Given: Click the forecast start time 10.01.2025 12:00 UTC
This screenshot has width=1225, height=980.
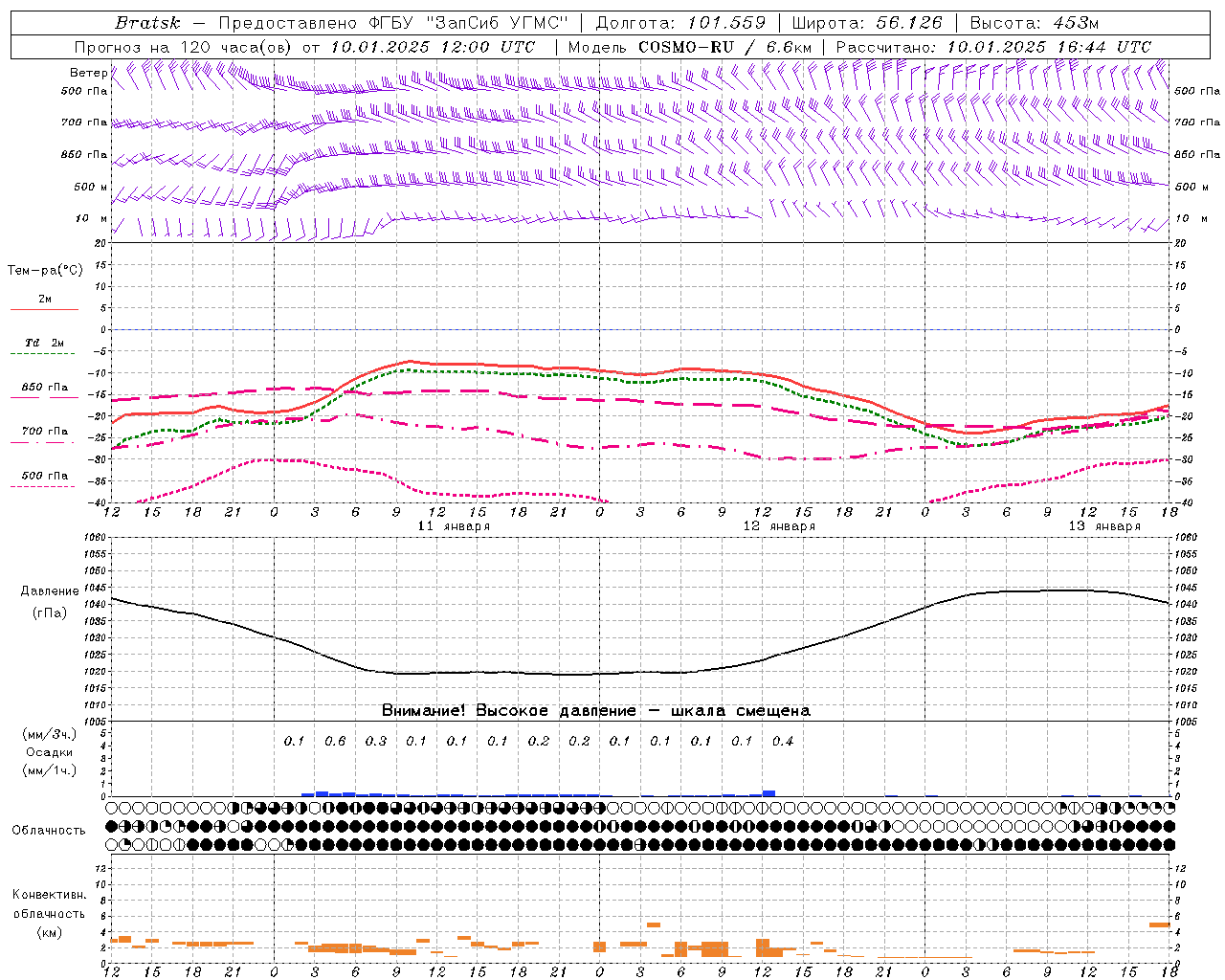Looking at the screenshot, I should coord(433,47).
